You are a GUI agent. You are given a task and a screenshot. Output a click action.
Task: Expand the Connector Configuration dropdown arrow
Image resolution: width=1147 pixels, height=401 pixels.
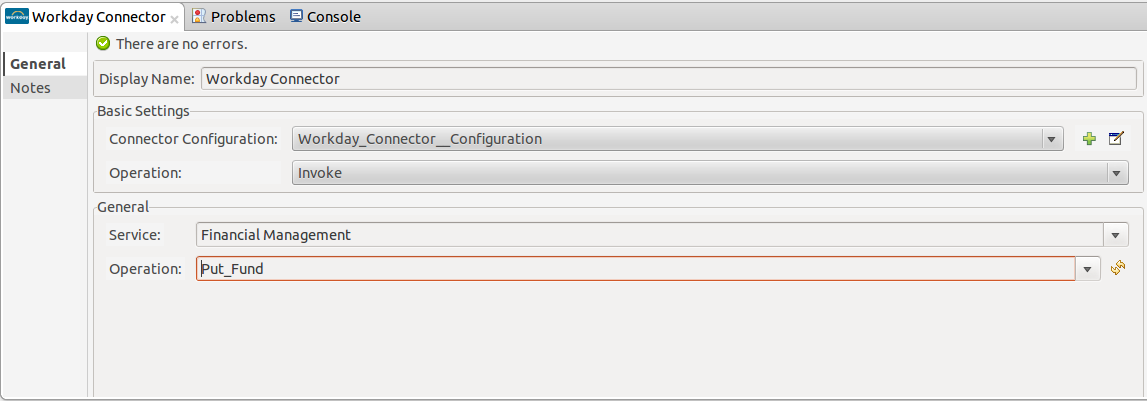pos(1052,140)
